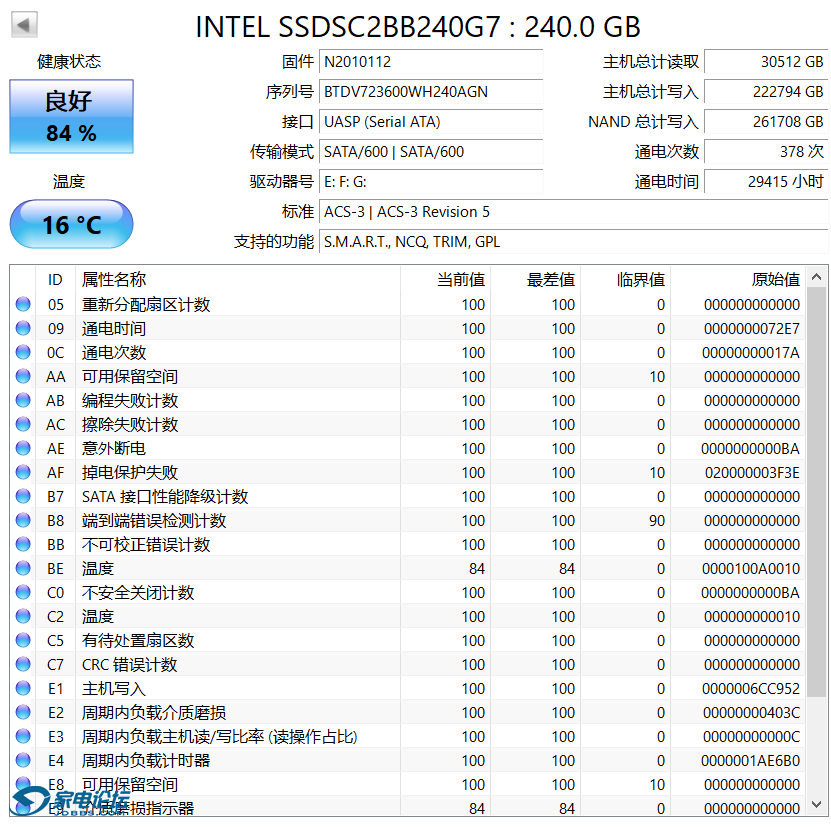
Task: Click the 临界值 column header
Action: click(626, 279)
